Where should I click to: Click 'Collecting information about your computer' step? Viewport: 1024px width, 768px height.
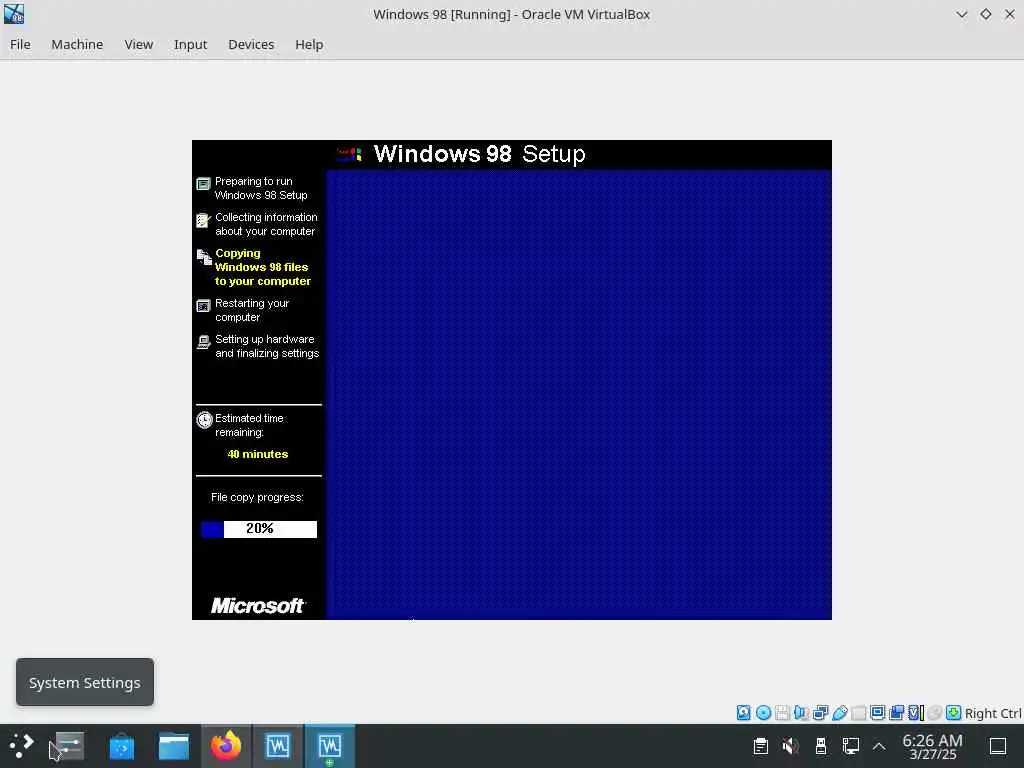266,224
